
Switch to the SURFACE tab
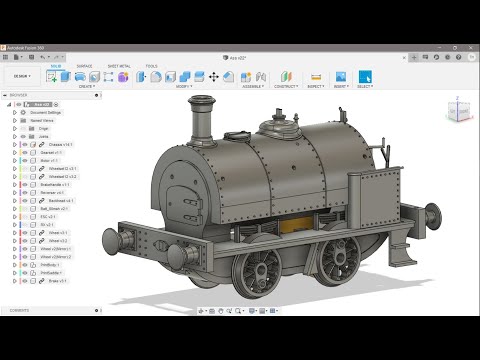[x=84, y=66]
